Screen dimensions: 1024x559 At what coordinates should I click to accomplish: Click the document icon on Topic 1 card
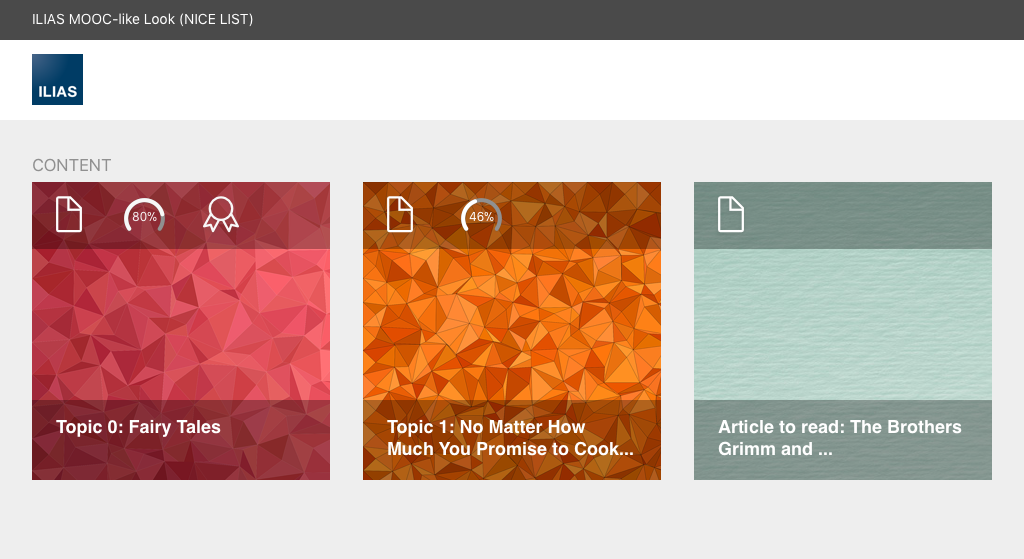[400, 215]
